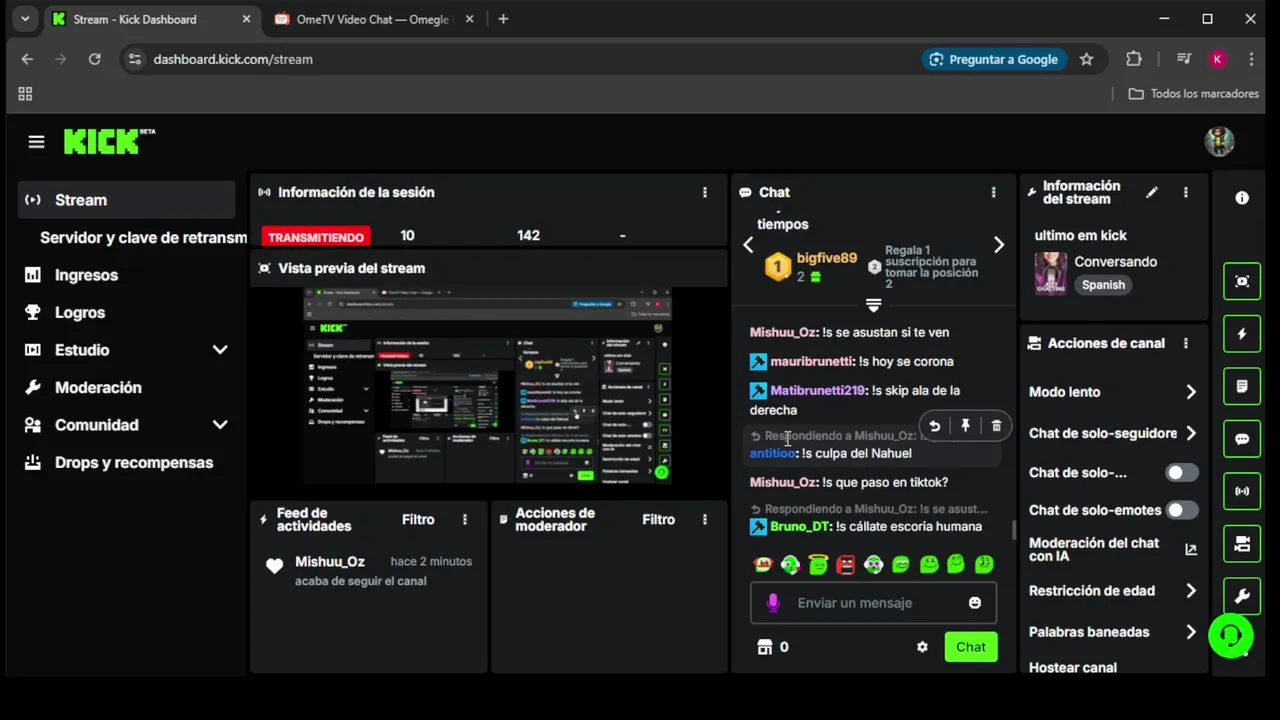Click the purple microphone icon in chat input
Viewport: 1280px width, 720px height.
(773, 603)
